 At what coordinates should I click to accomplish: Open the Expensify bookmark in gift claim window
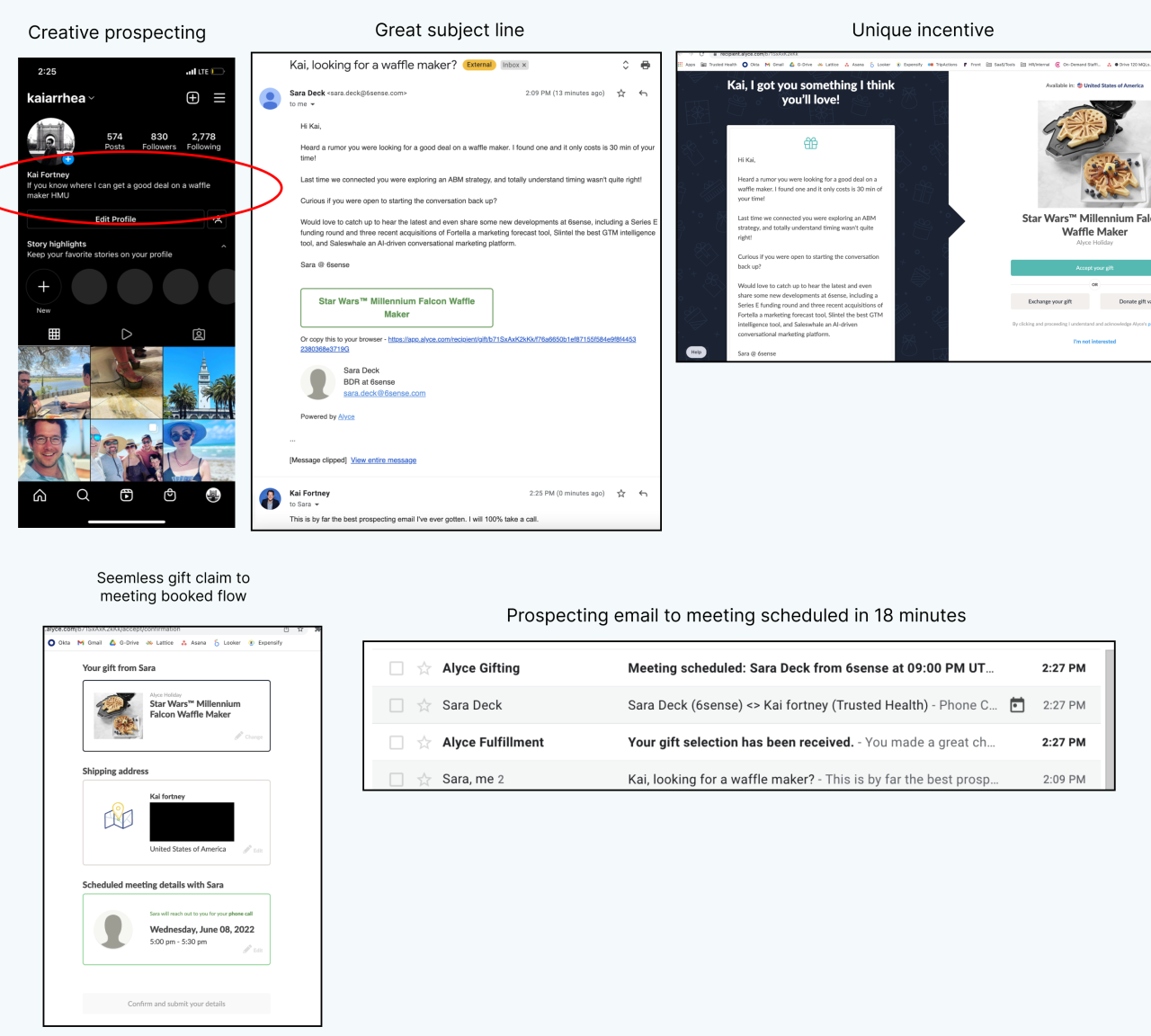pos(265,643)
